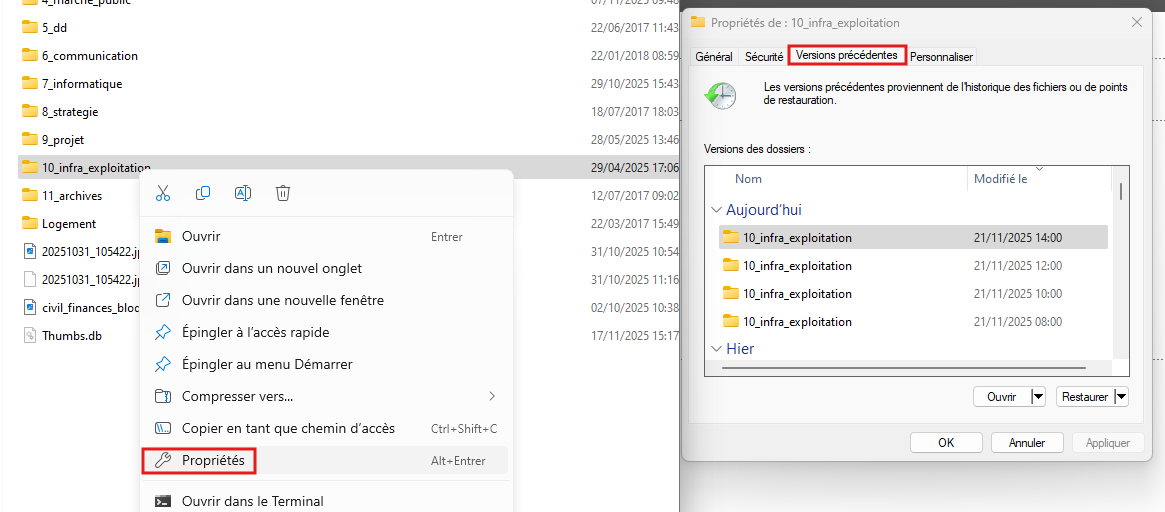Collapse the Aujourd'hui group chevron
The height and width of the screenshot is (512, 1165).
click(x=717, y=210)
